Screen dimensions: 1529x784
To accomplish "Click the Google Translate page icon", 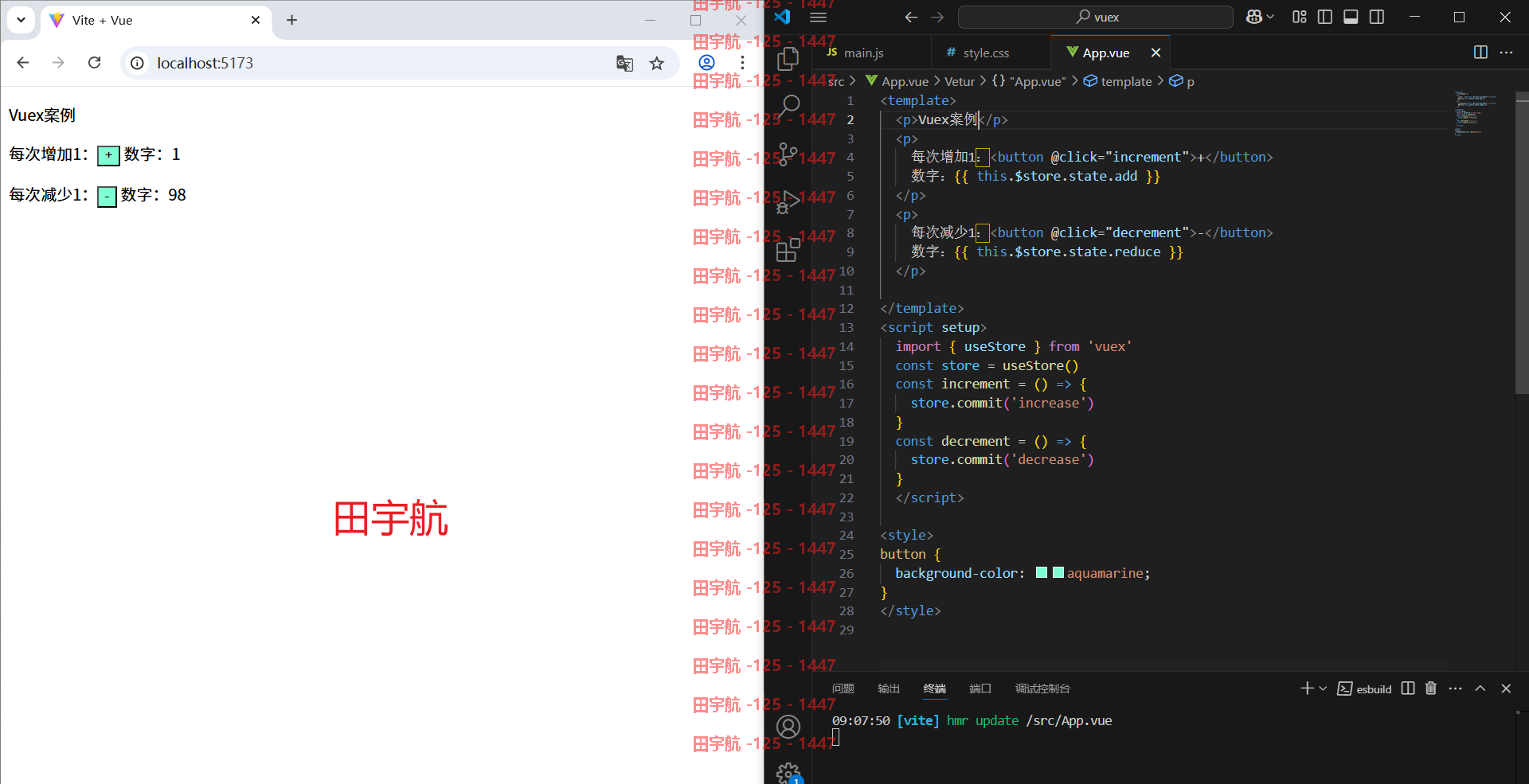I will tap(624, 63).
